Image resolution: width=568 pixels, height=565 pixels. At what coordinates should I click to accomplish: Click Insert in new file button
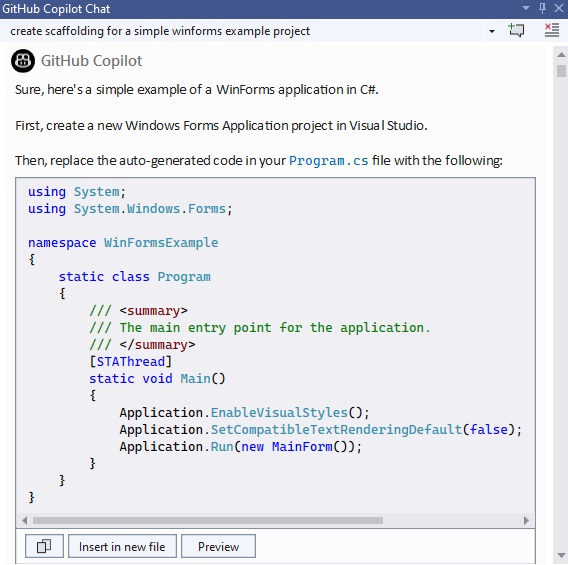click(x=122, y=546)
